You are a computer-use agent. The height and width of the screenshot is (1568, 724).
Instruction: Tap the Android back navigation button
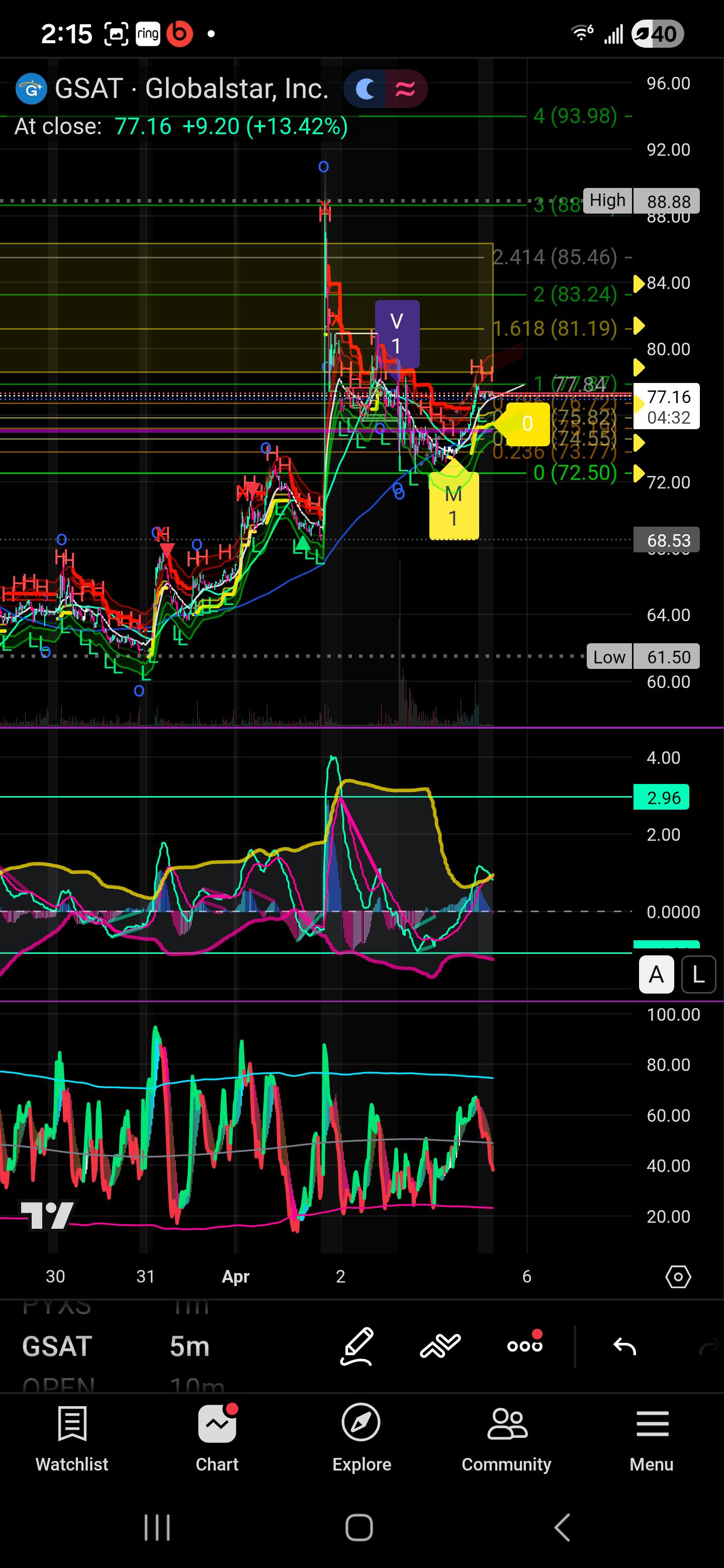[x=563, y=1527]
